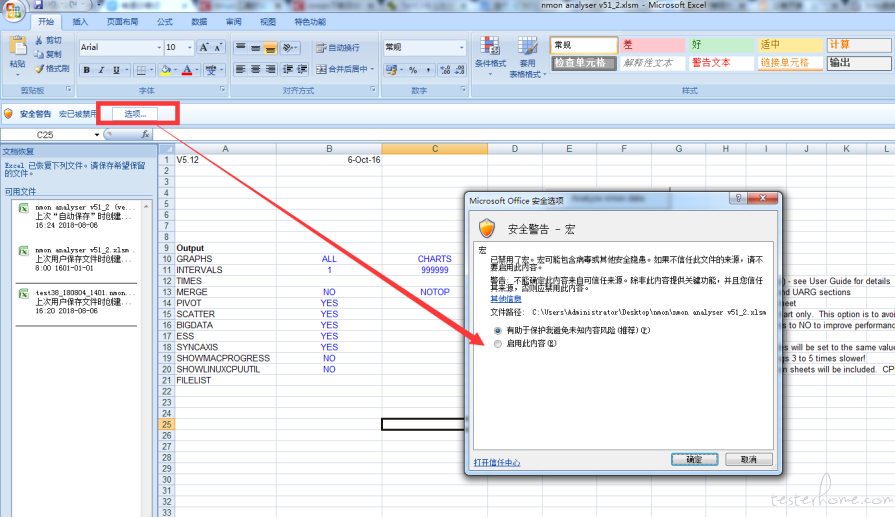Click the Wrap Text (自动换行) button
This screenshot has height=518, width=895.
pyautogui.click(x=338, y=47)
